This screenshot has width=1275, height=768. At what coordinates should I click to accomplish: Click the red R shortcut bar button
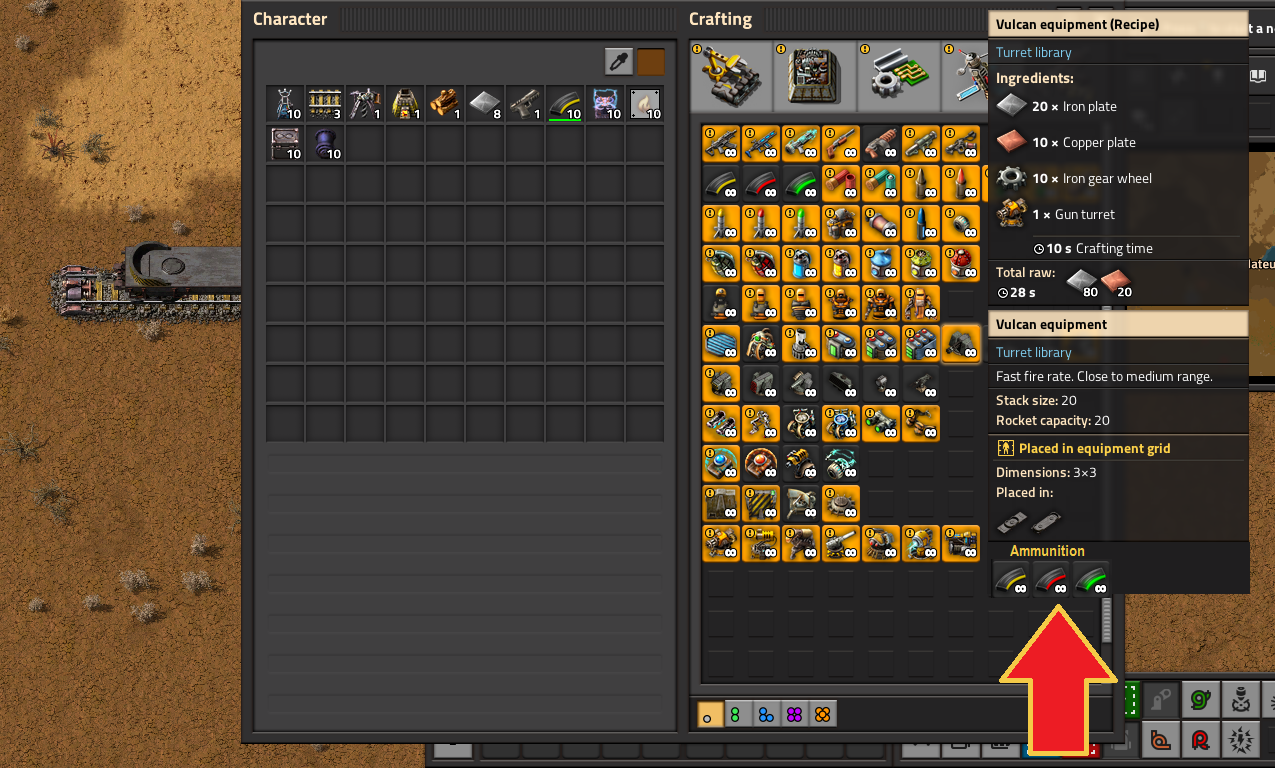pyautogui.click(x=1199, y=740)
